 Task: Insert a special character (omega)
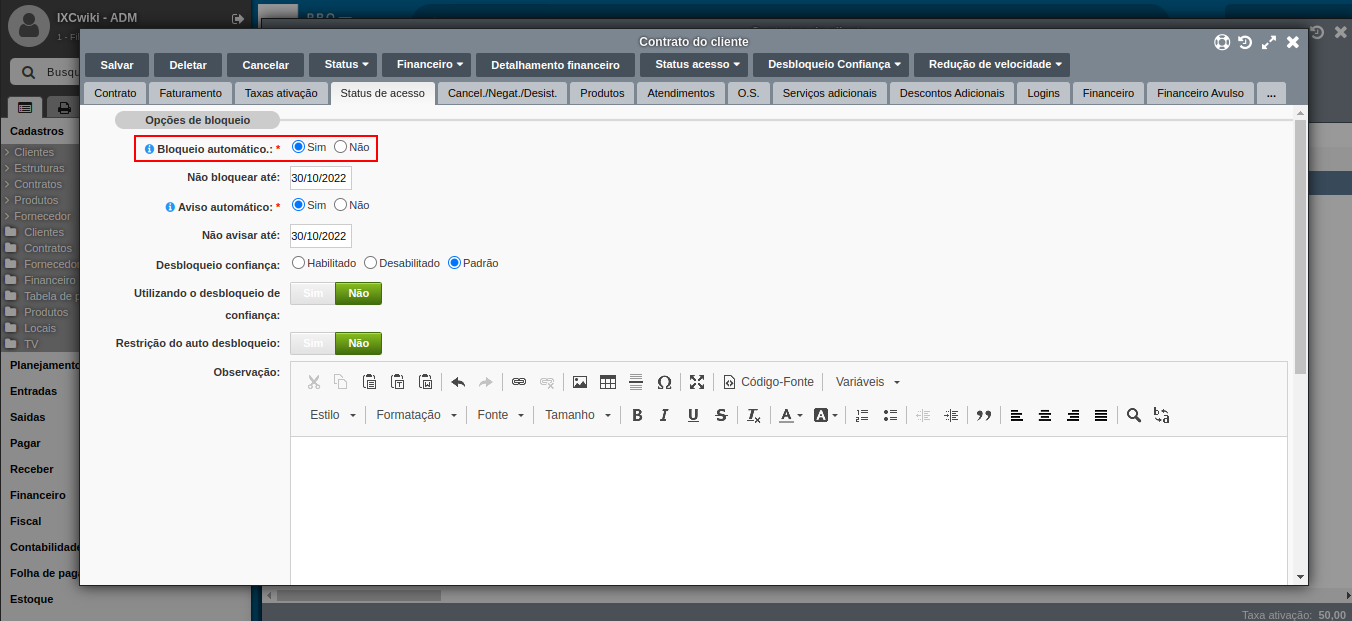coord(664,382)
